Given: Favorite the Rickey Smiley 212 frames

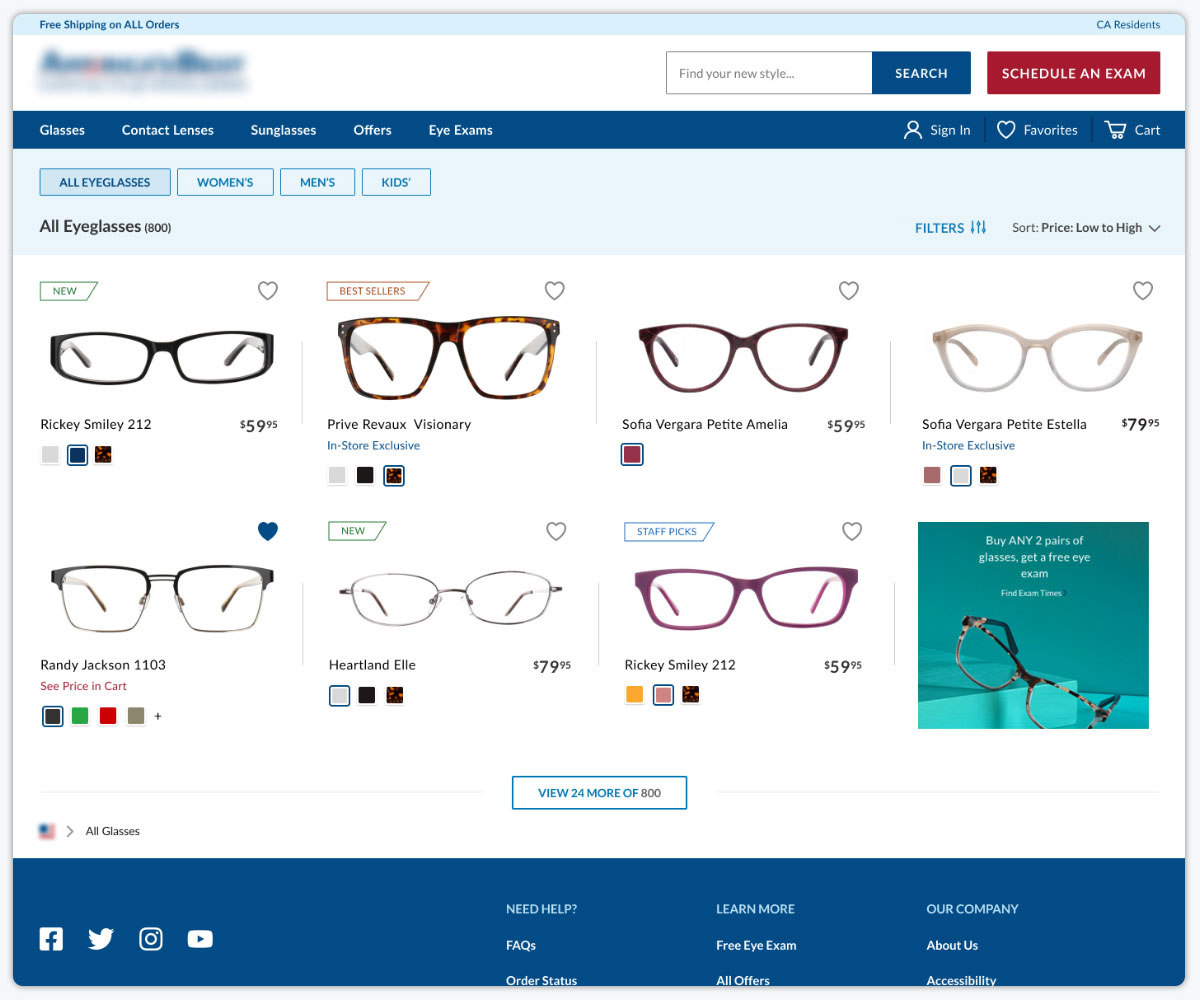Looking at the screenshot, I should coord(267,290).
